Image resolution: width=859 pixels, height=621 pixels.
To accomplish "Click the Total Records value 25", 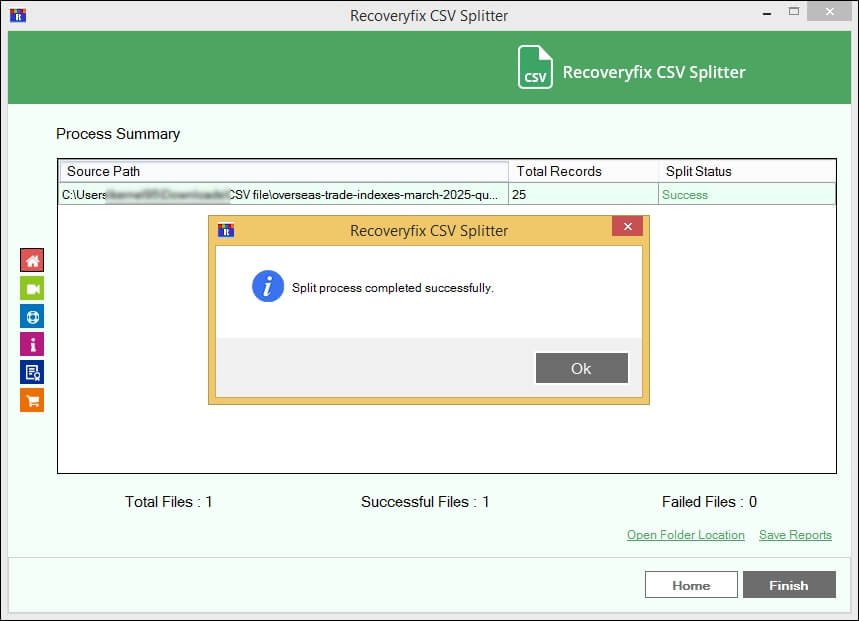I will tap(583, 194).
